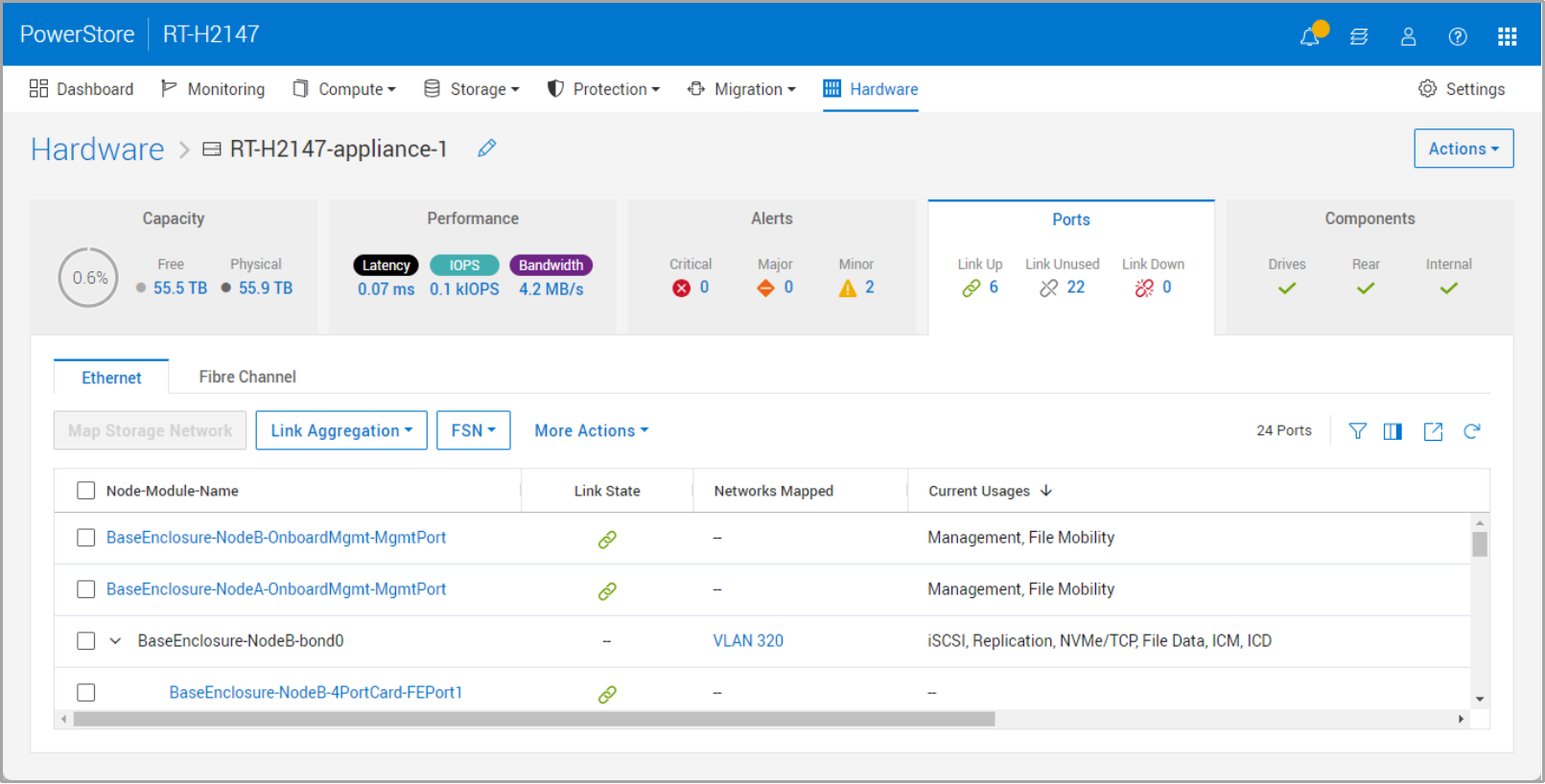Image resolution: width=1545 pixels, height=784 pixels.
Task: Select the Hardware menu item
Action: click(x=871, y=89)
